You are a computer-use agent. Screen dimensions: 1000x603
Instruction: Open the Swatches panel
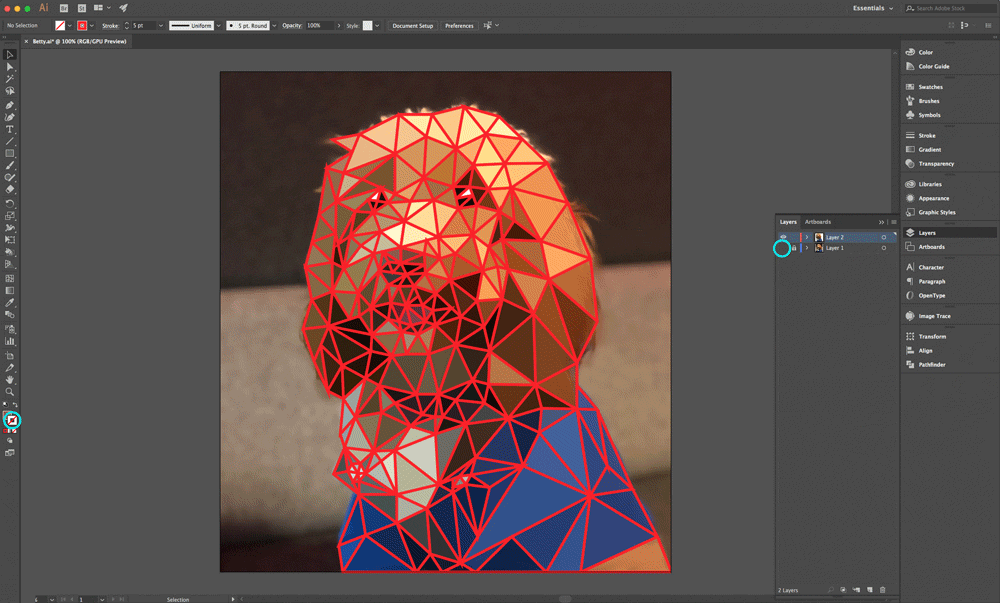click(930, 87)
